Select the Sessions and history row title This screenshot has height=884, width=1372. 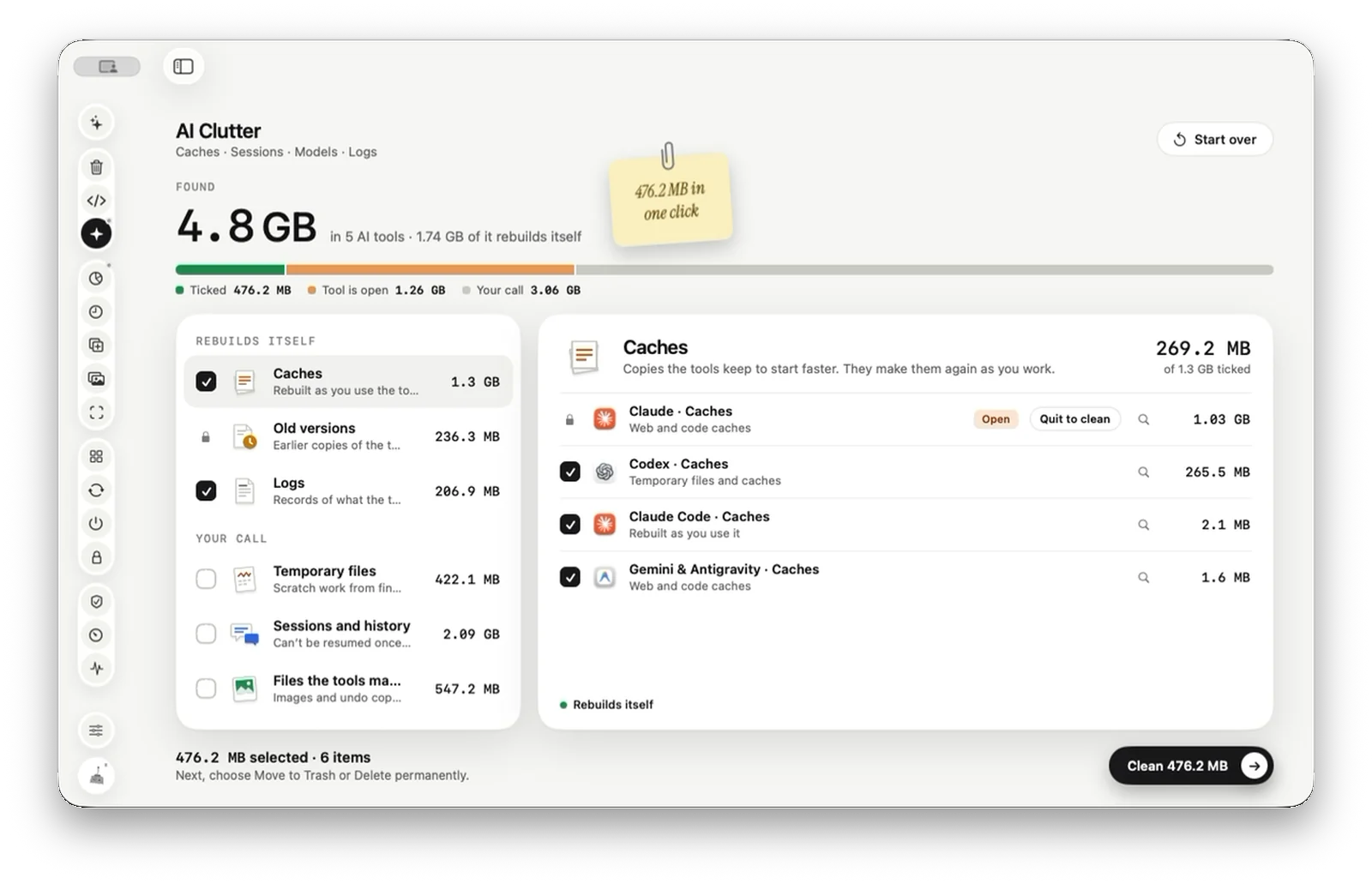(341, 626)
